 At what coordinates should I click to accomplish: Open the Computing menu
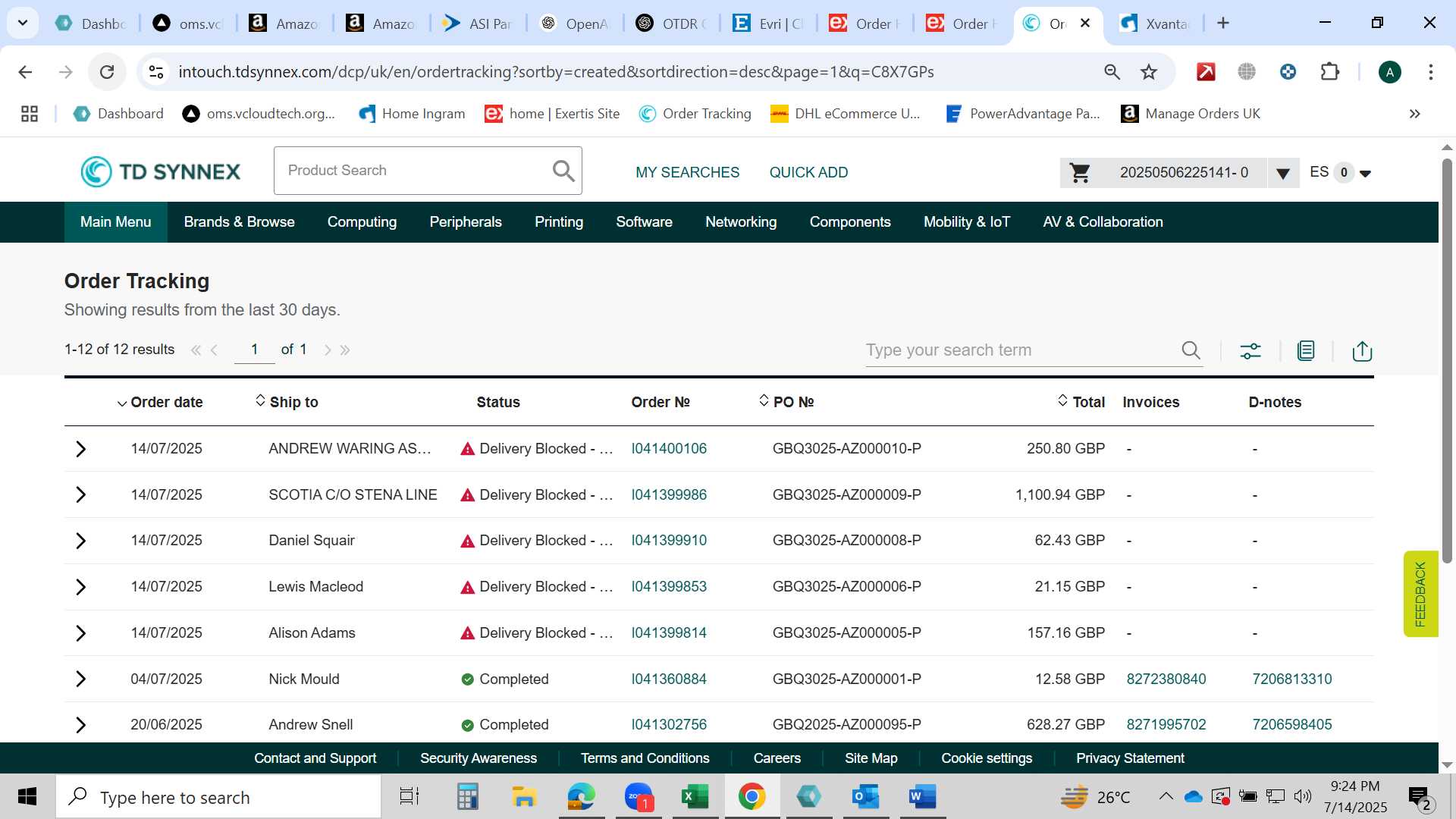[x=362, y=222]
